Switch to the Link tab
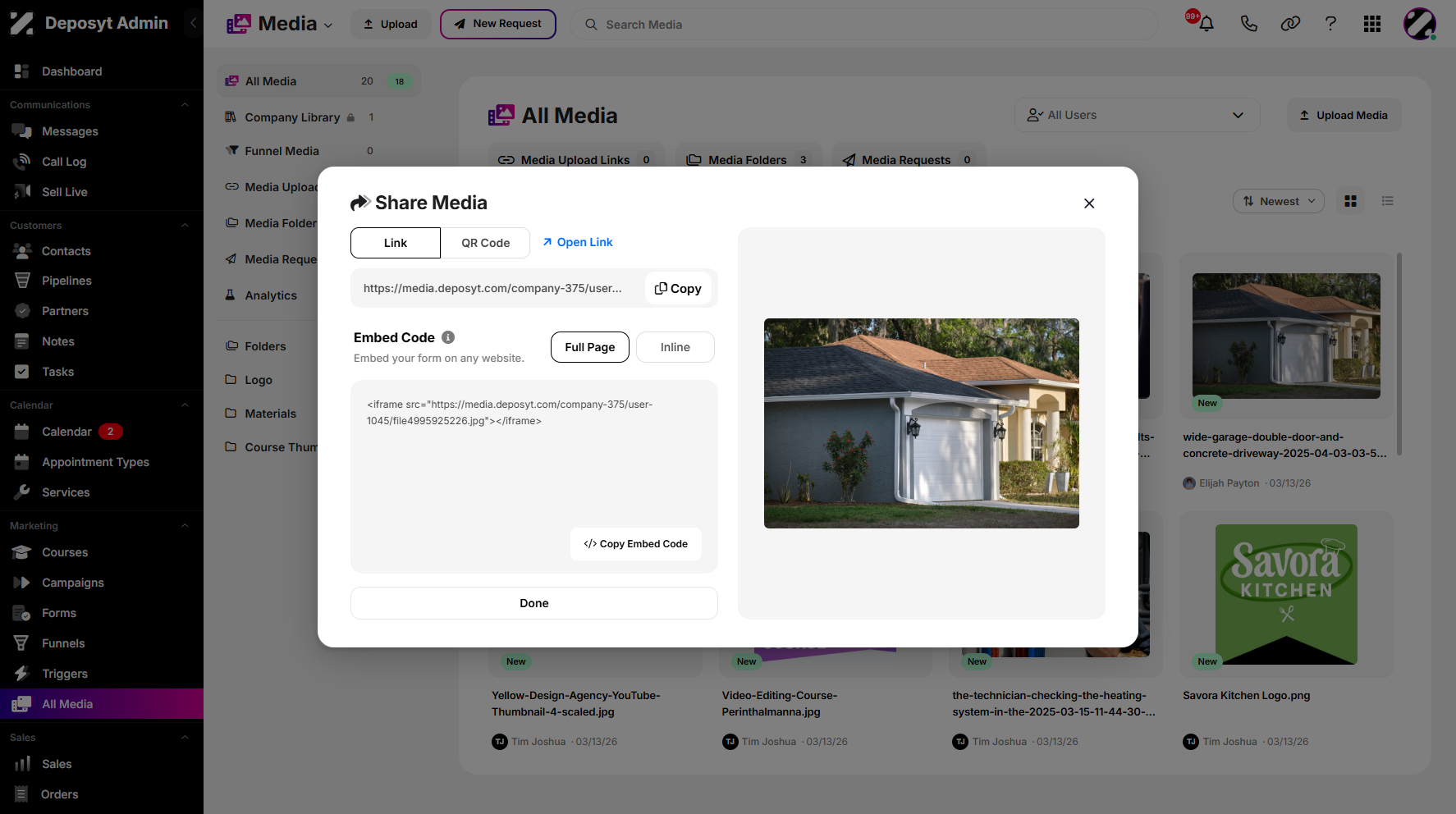 tap(396, 243)
